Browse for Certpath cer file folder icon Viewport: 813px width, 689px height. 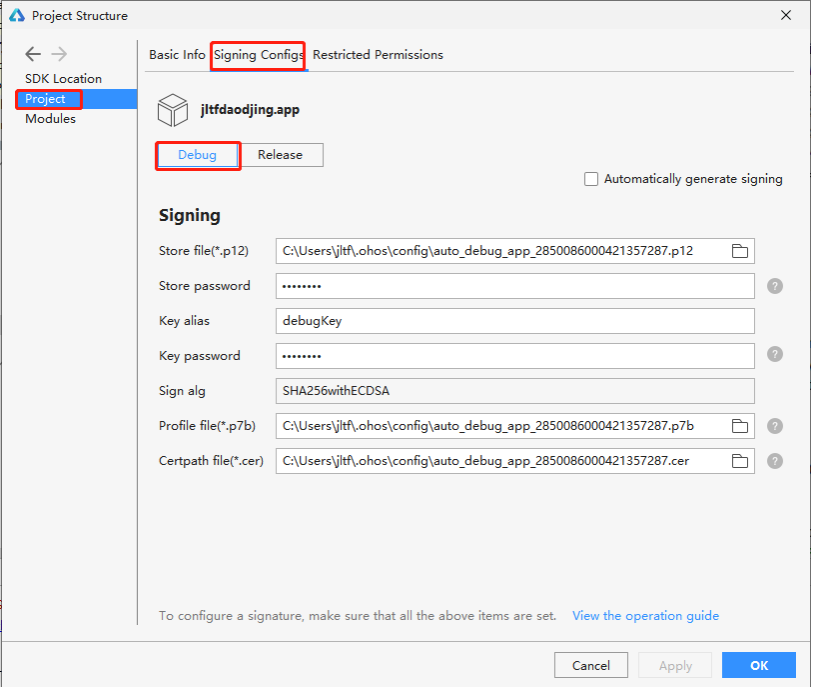coord(739,461)
